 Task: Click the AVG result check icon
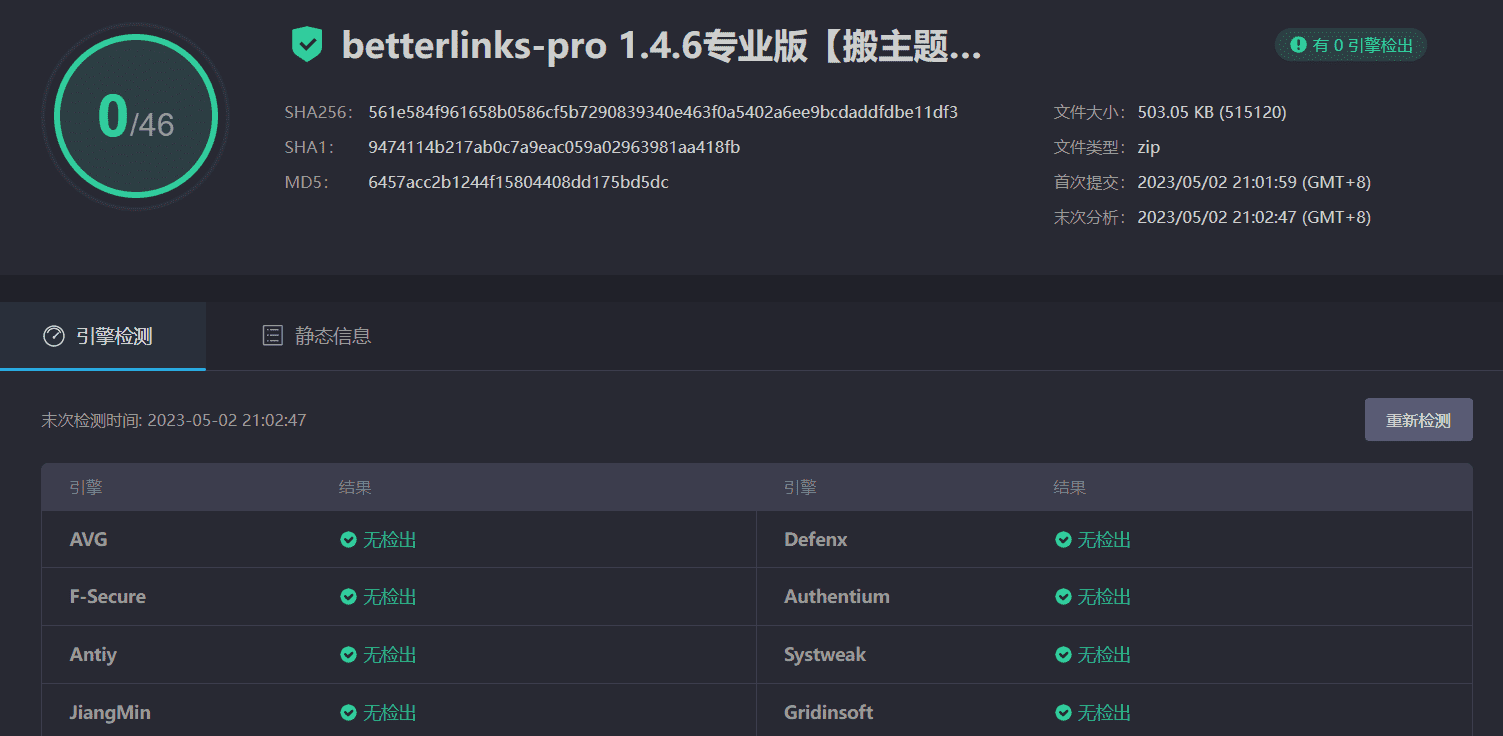(348, 540)
